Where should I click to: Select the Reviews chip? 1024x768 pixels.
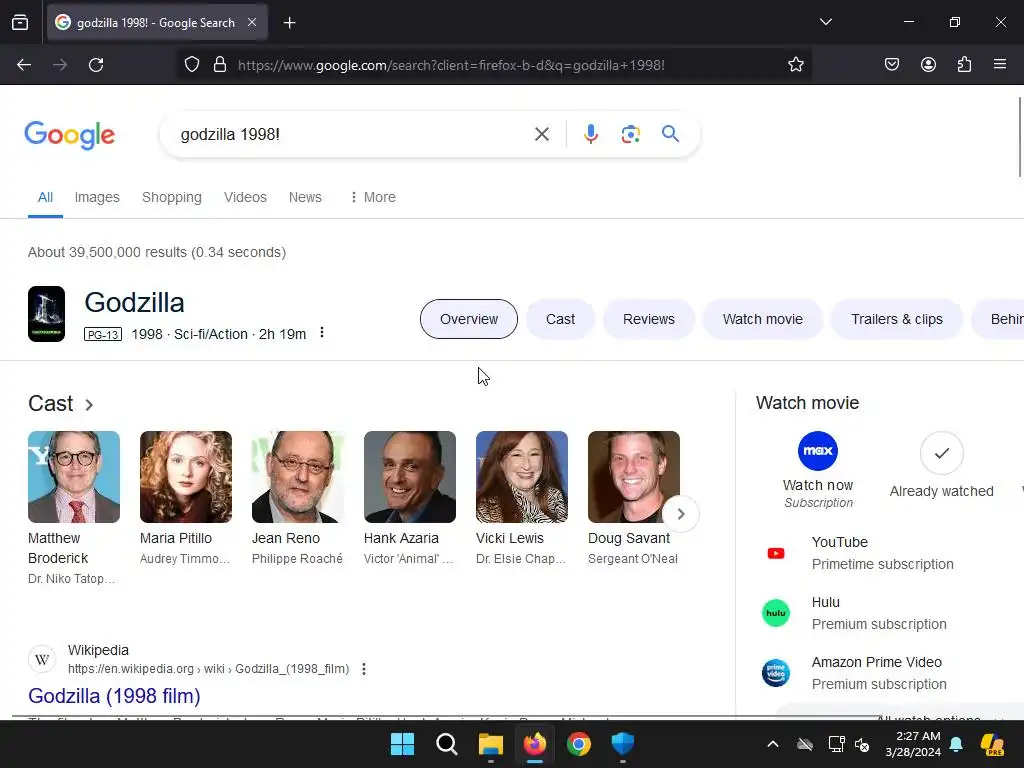[648, 319]
